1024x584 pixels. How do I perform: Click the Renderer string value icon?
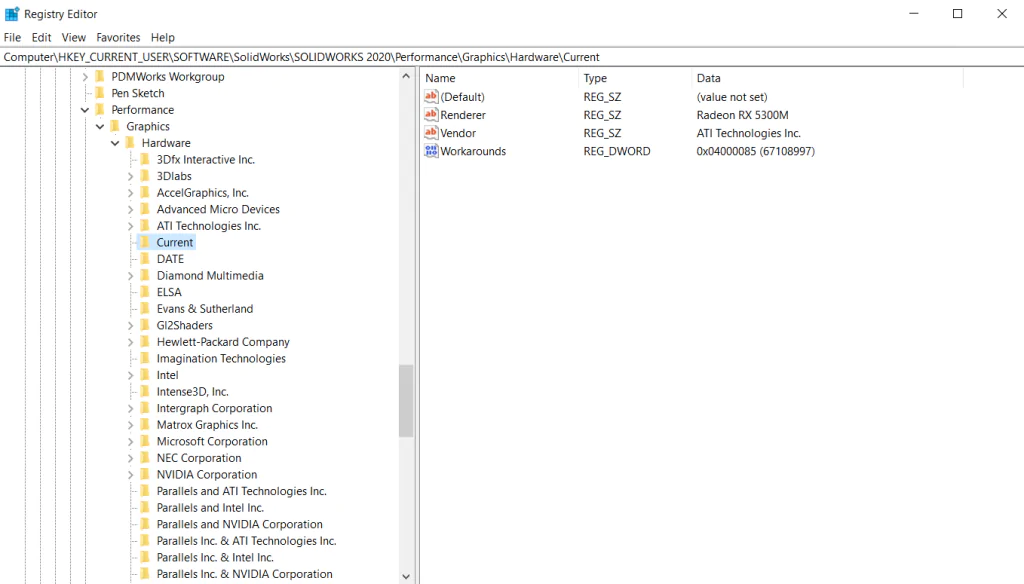(431, 114)
